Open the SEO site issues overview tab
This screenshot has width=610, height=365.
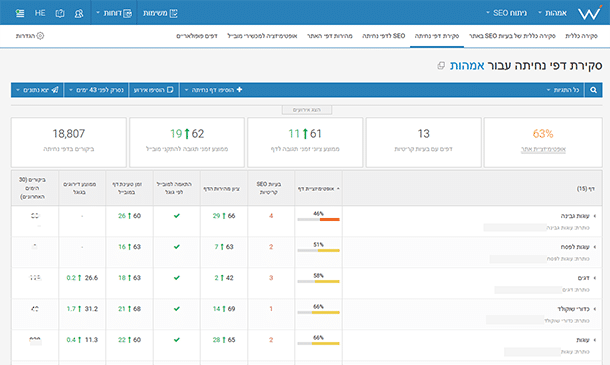[x=512, y=36]
